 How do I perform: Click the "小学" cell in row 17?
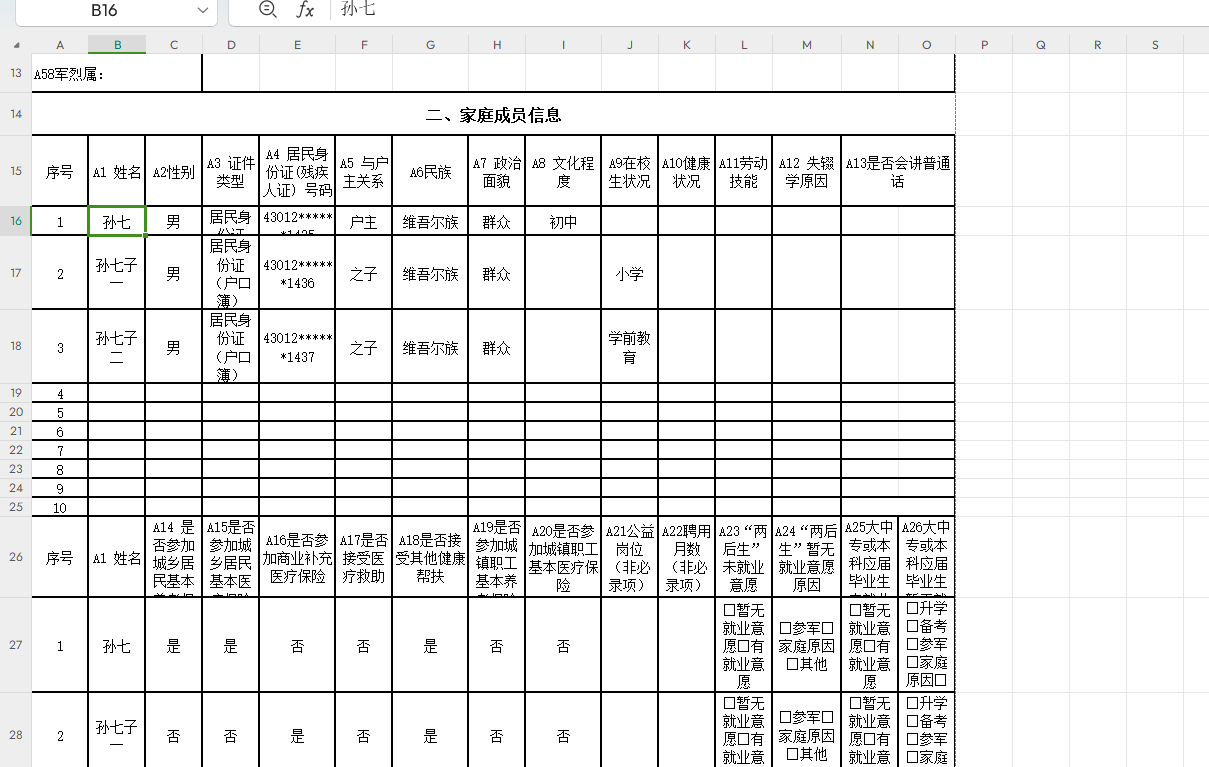(x=629, y=273)
